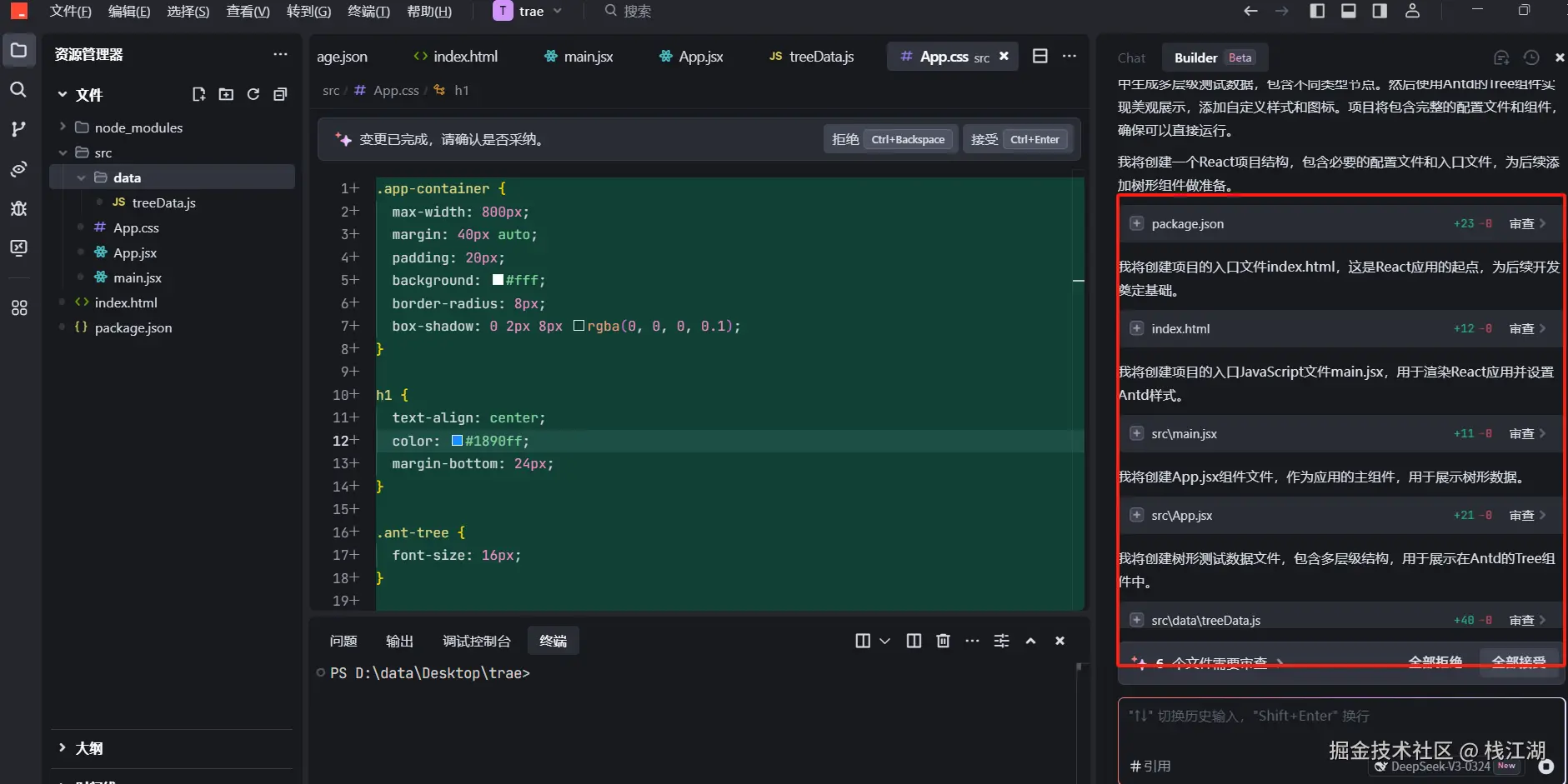
Task: Collapse the data folder
Action: [x=81, y=177]
